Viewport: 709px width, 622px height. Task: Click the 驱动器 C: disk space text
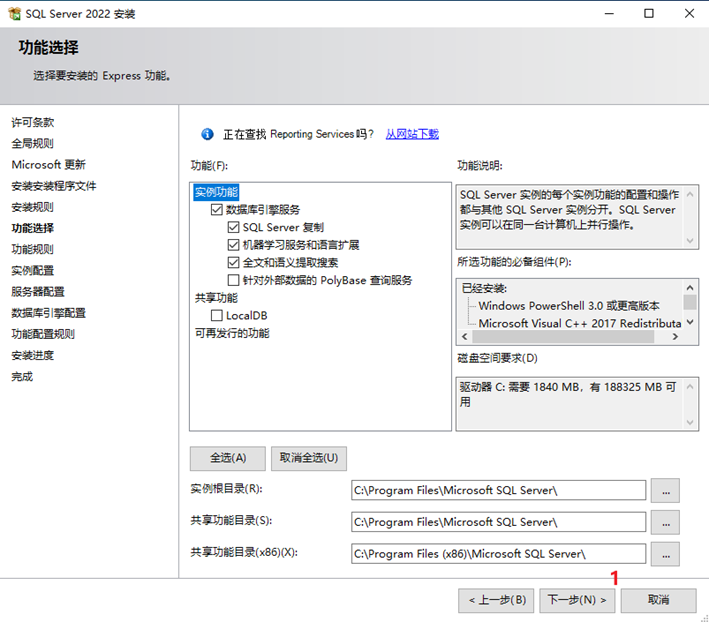point(568,394)
